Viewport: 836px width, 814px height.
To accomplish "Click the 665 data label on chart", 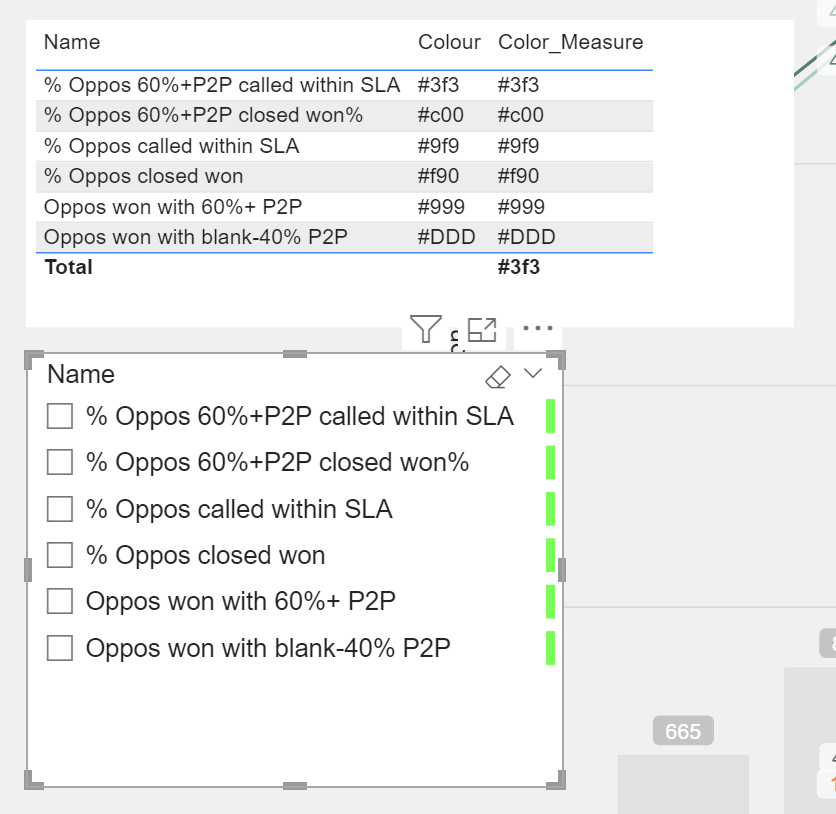I will [x=683, y=731].
